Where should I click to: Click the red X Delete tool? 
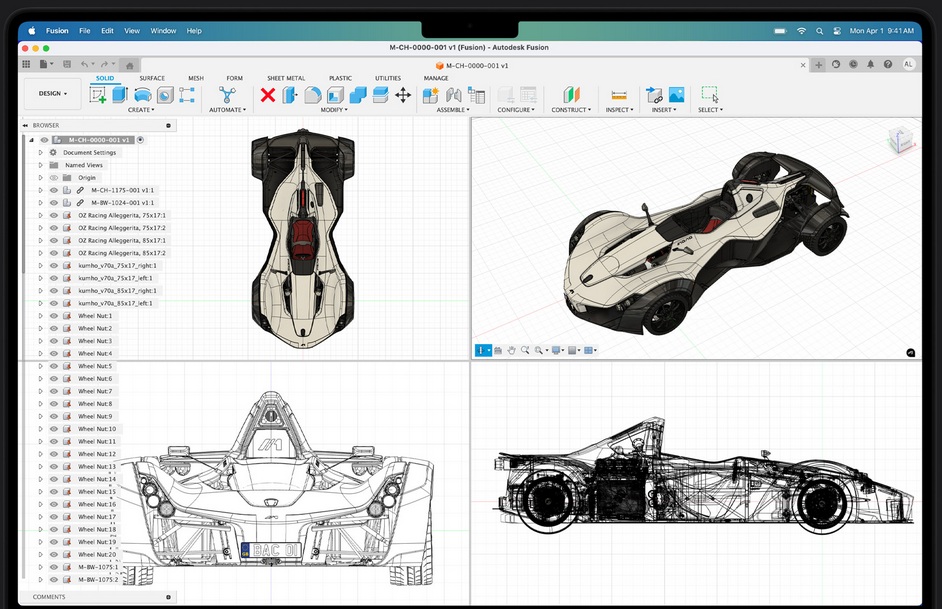(268, 94)
